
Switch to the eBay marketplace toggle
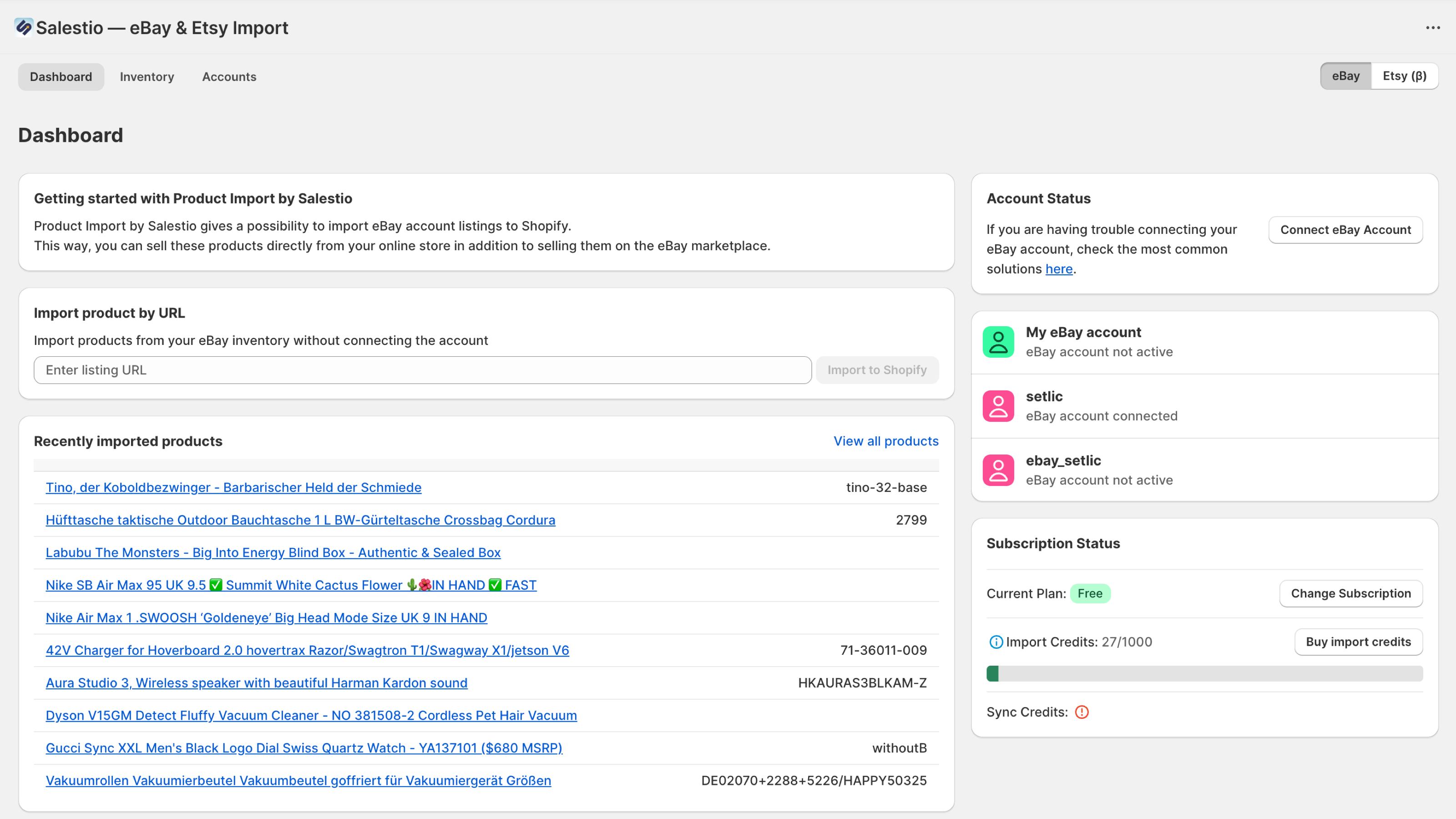(1345, 76)
